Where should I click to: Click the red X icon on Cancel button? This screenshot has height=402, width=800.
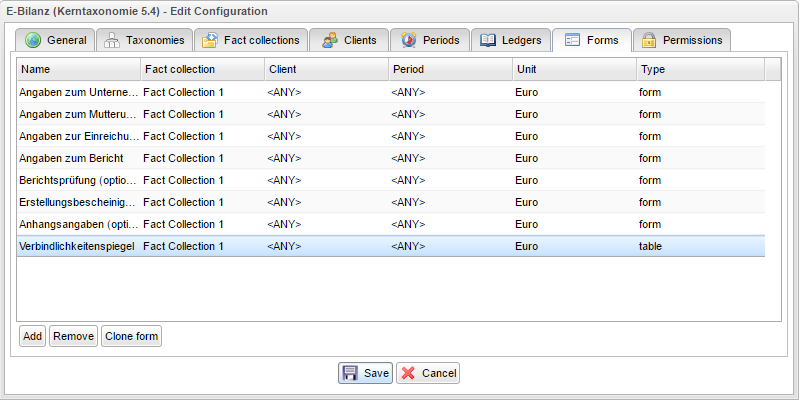(408, 373)
